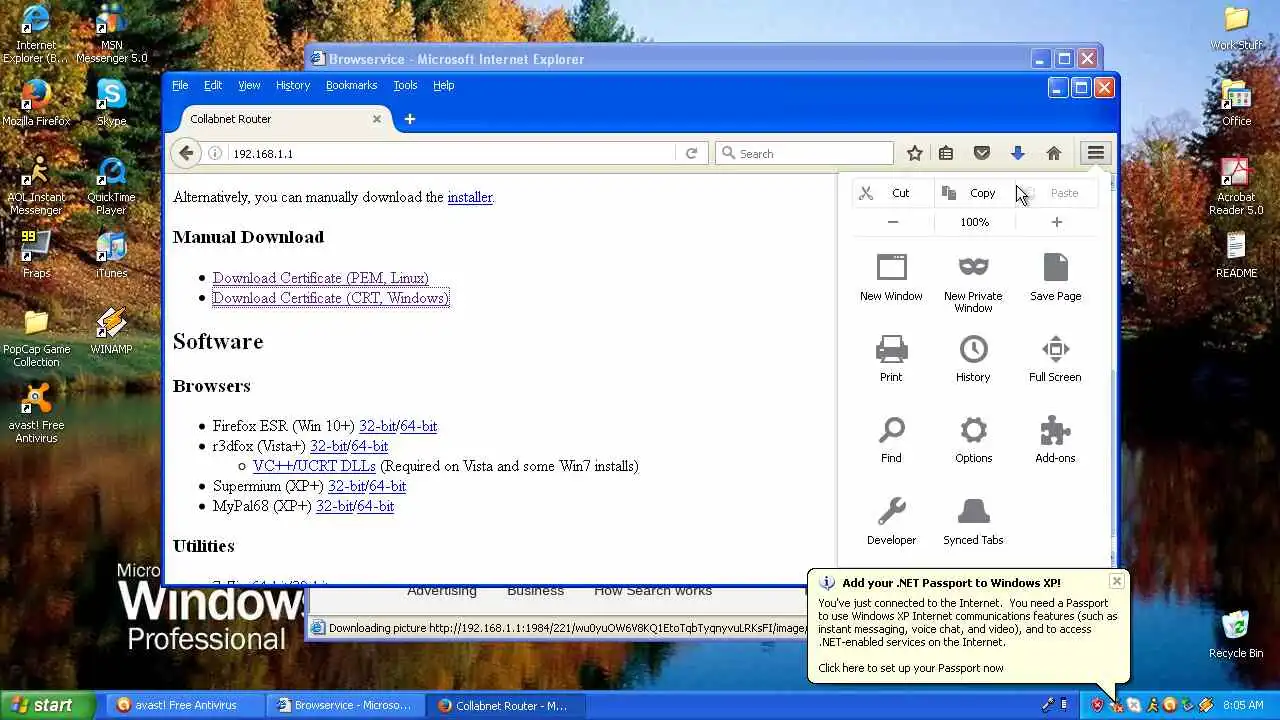Open Developer tools wrench icon
This screenshot has width=1280, height=720.
(x=891, y=522)
